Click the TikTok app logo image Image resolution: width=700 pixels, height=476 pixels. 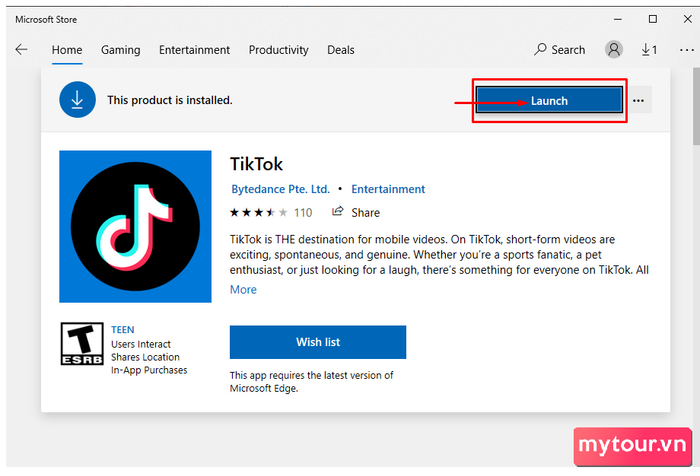[135, 226]
